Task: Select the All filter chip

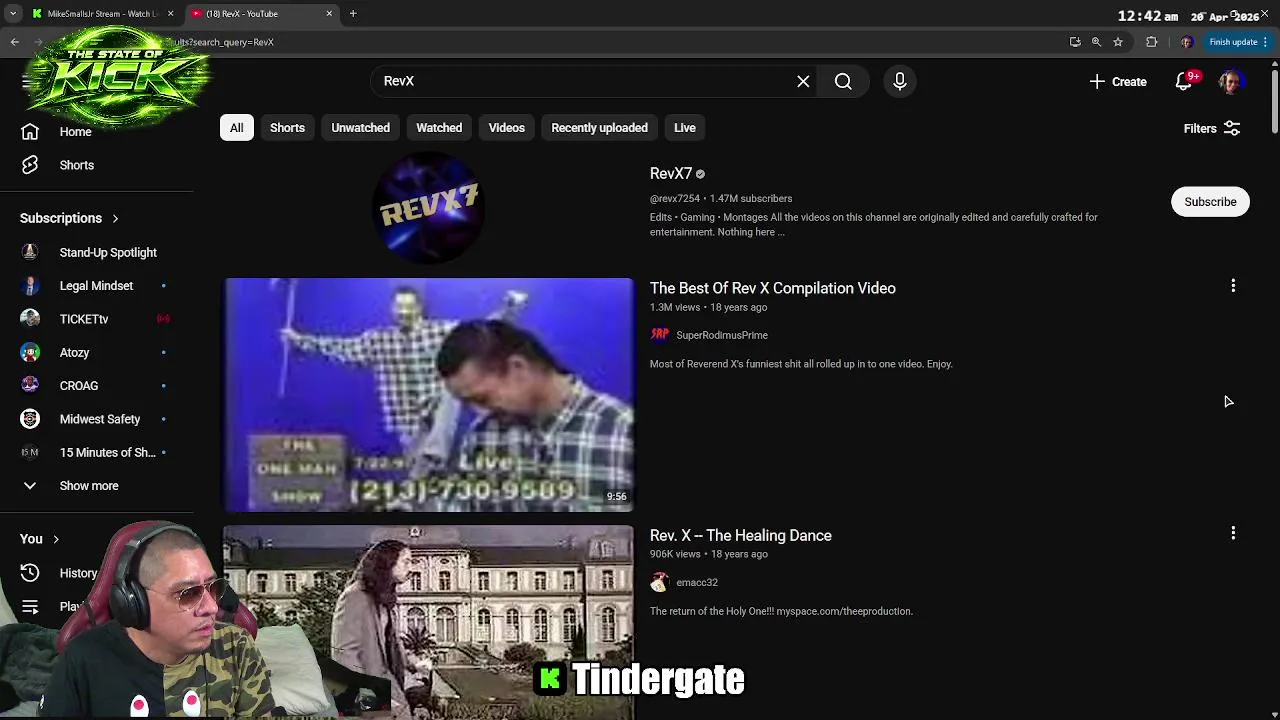Action: (237, 128)
